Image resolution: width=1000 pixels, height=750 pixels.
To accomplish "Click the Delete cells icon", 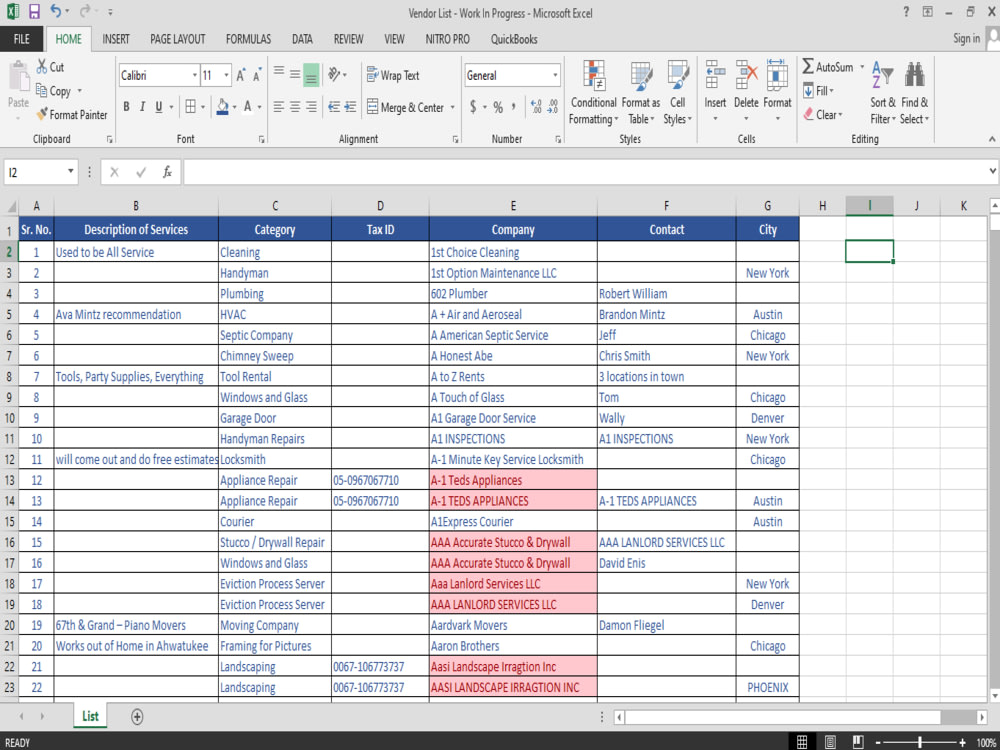I will pyautogui.click(x=746, y=75).
